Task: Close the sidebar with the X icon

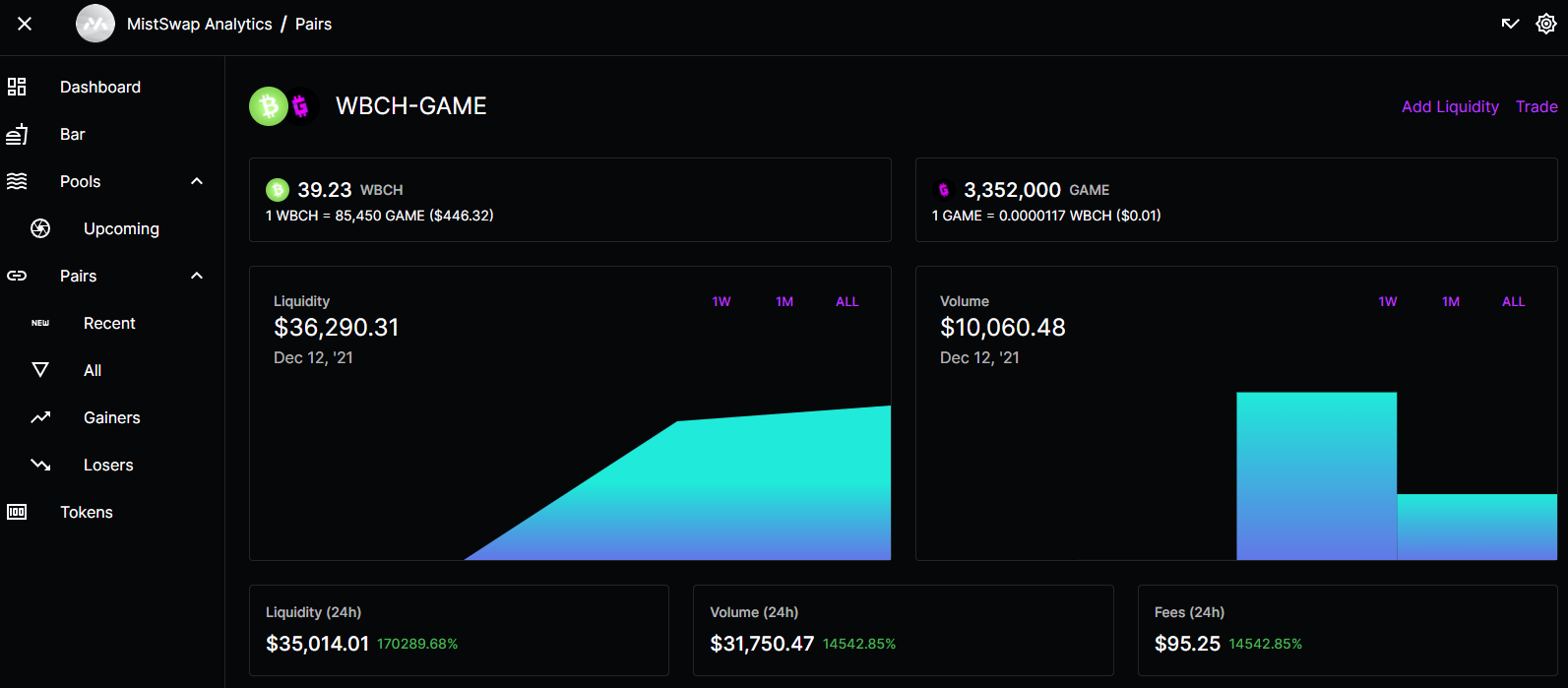Action: (x=25, y=24)
